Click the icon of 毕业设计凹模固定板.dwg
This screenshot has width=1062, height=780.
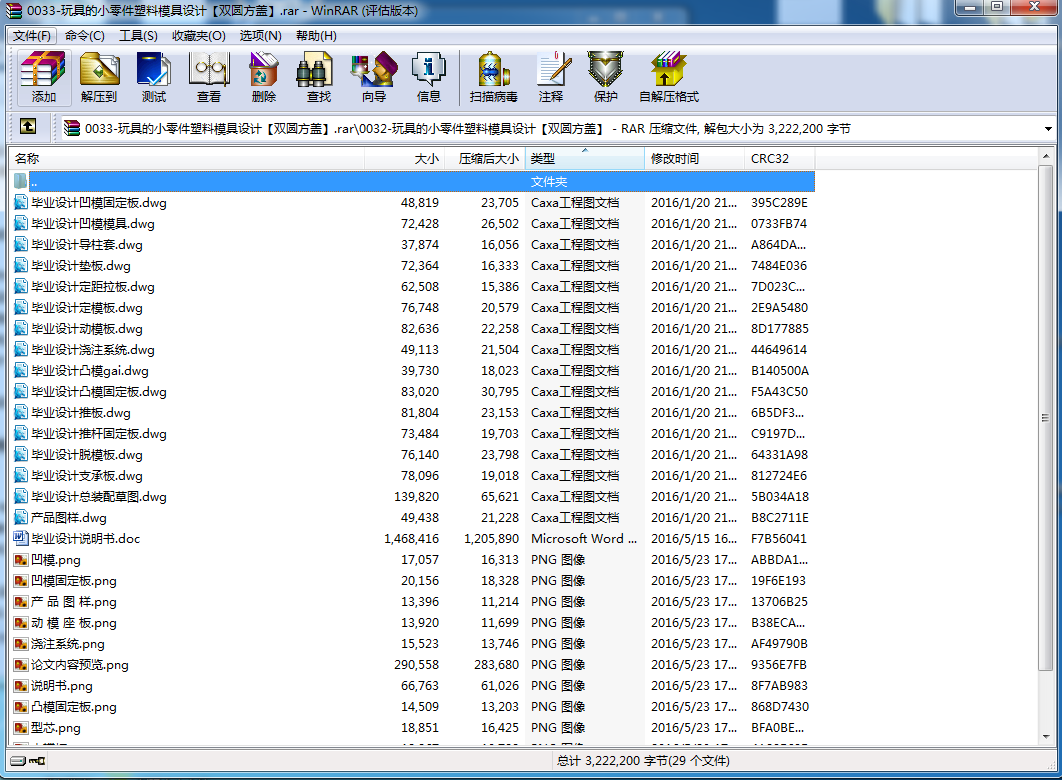(x=21, y=202)
